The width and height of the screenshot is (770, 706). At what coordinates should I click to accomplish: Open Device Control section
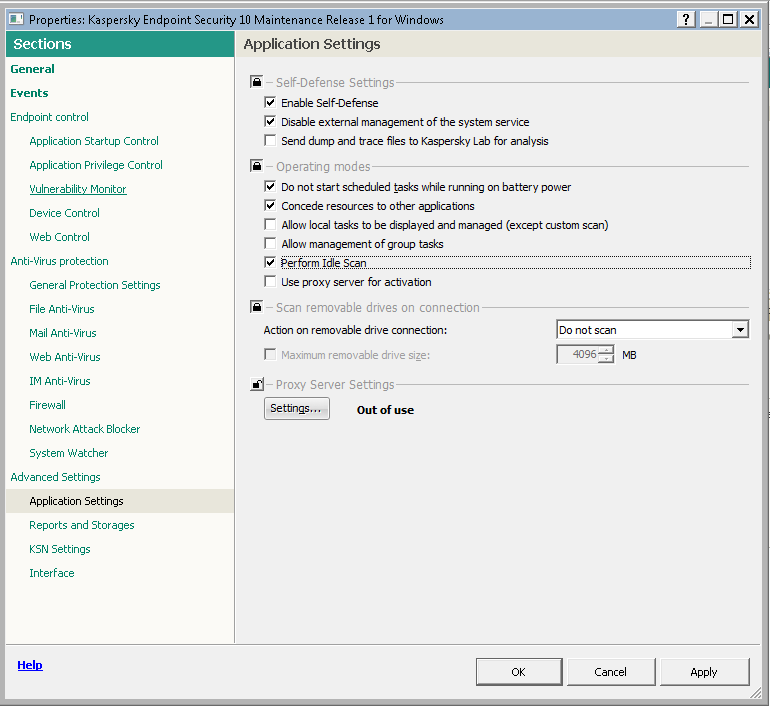(x=64, y=213)
